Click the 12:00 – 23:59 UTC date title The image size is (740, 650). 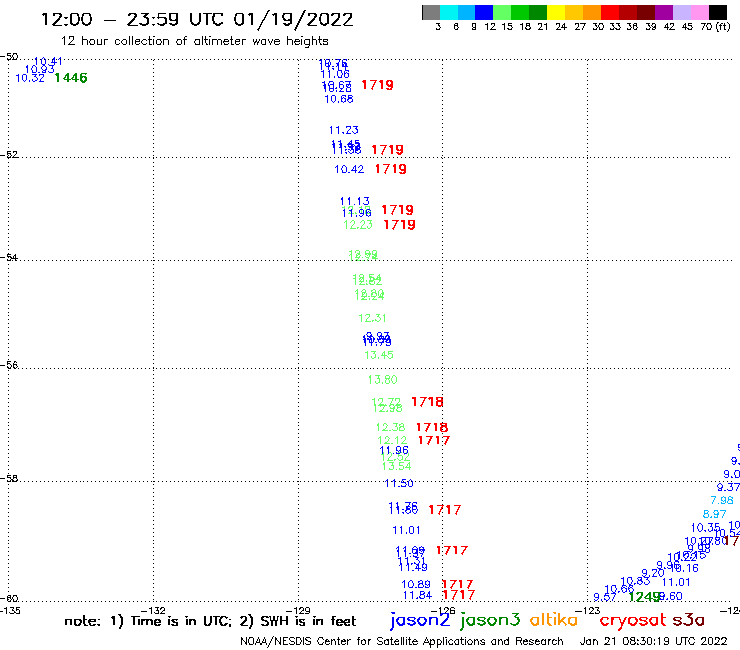click(x=197, y=20)
